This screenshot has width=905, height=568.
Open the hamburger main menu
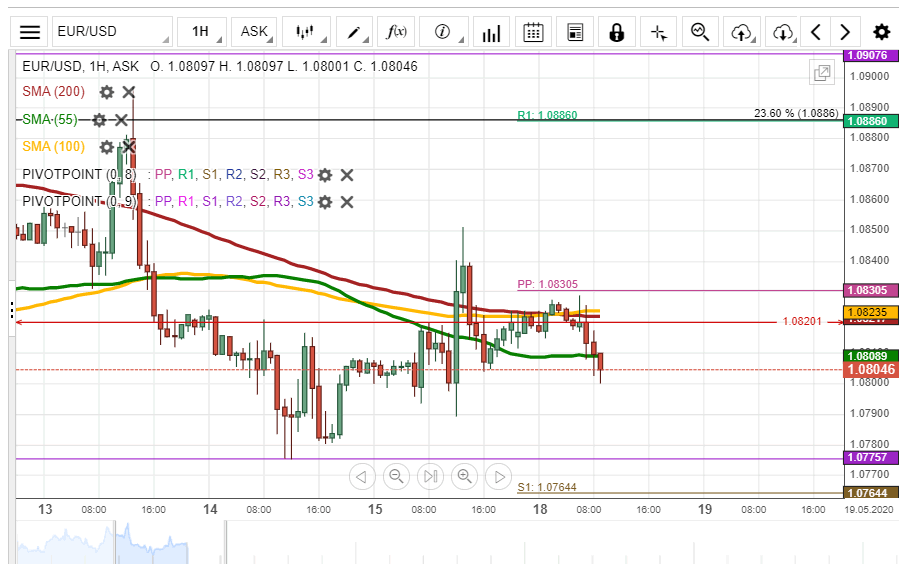click(x=29, y=32)
